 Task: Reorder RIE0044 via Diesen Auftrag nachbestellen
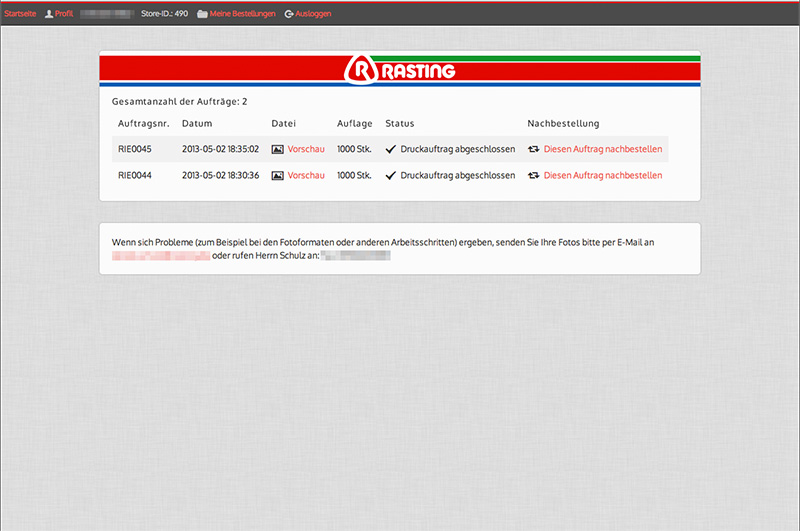pyautogui.click(x=602, y=175)
